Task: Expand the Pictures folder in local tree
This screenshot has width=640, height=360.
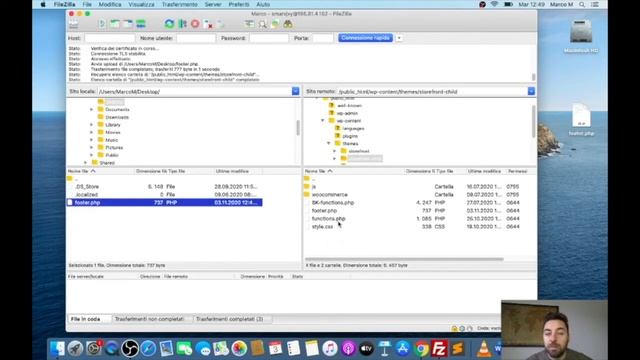Action: tap(91, 148)
